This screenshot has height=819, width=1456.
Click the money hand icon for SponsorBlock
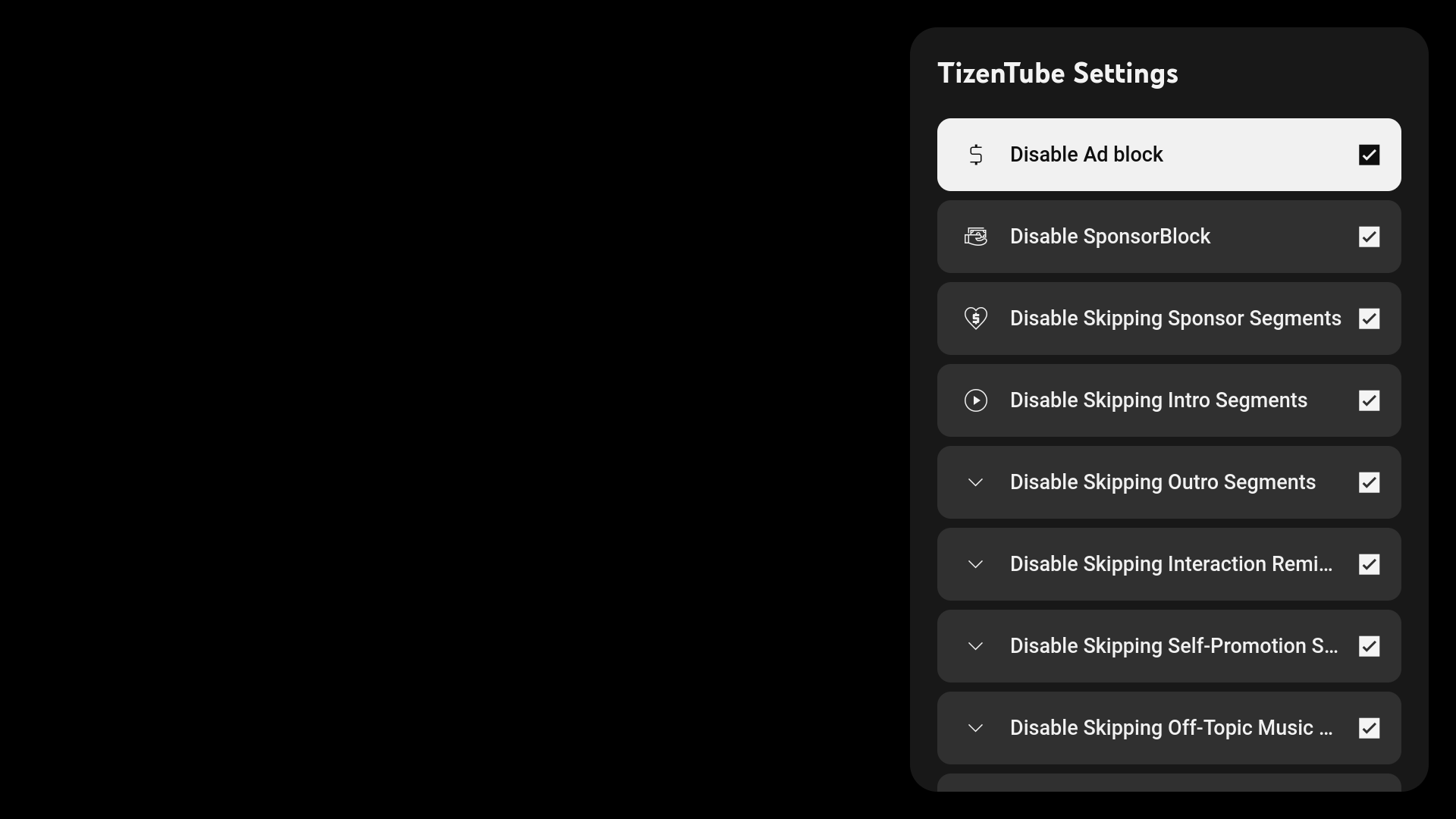976,237
